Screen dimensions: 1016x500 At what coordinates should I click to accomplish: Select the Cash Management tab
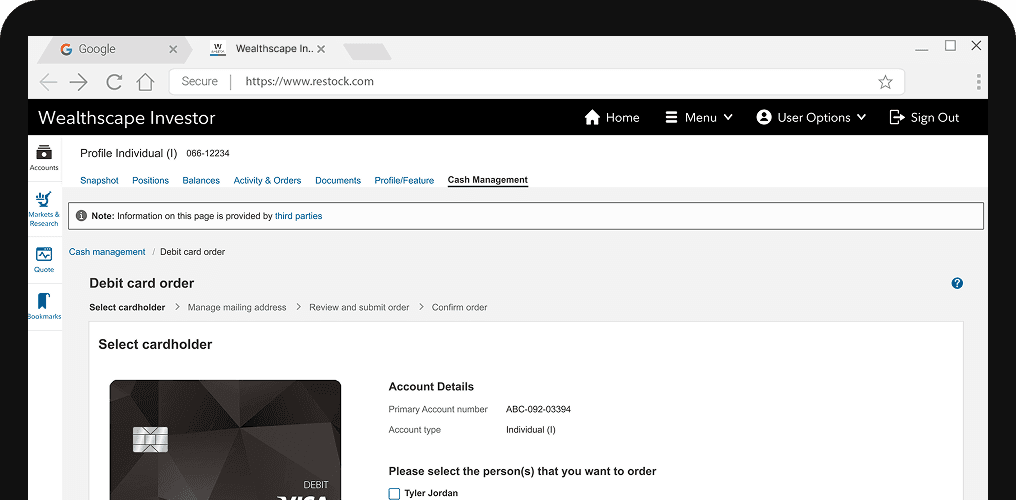pos(488,180)
